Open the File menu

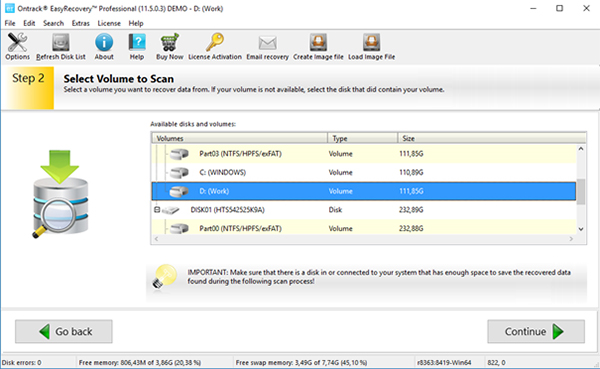(x=10, y=23)
